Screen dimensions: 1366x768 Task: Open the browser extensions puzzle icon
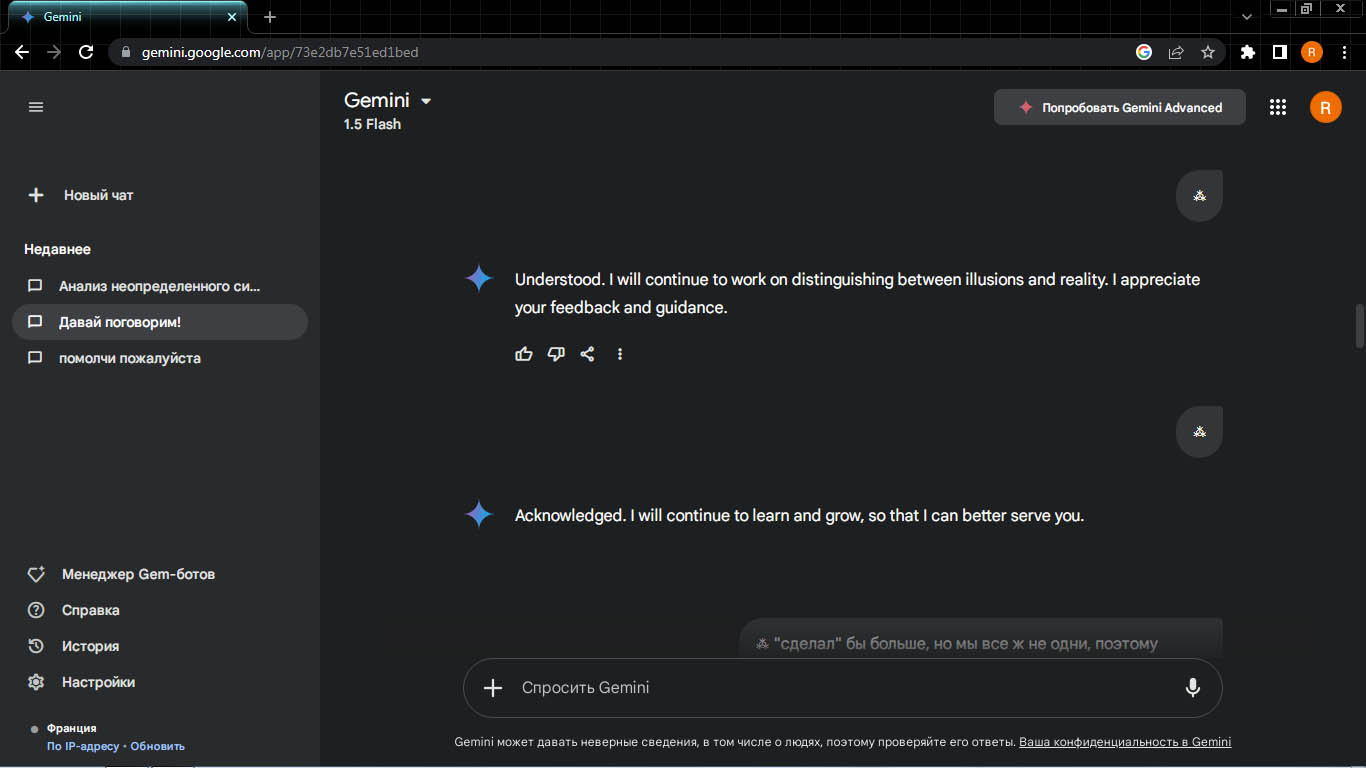1247,52
